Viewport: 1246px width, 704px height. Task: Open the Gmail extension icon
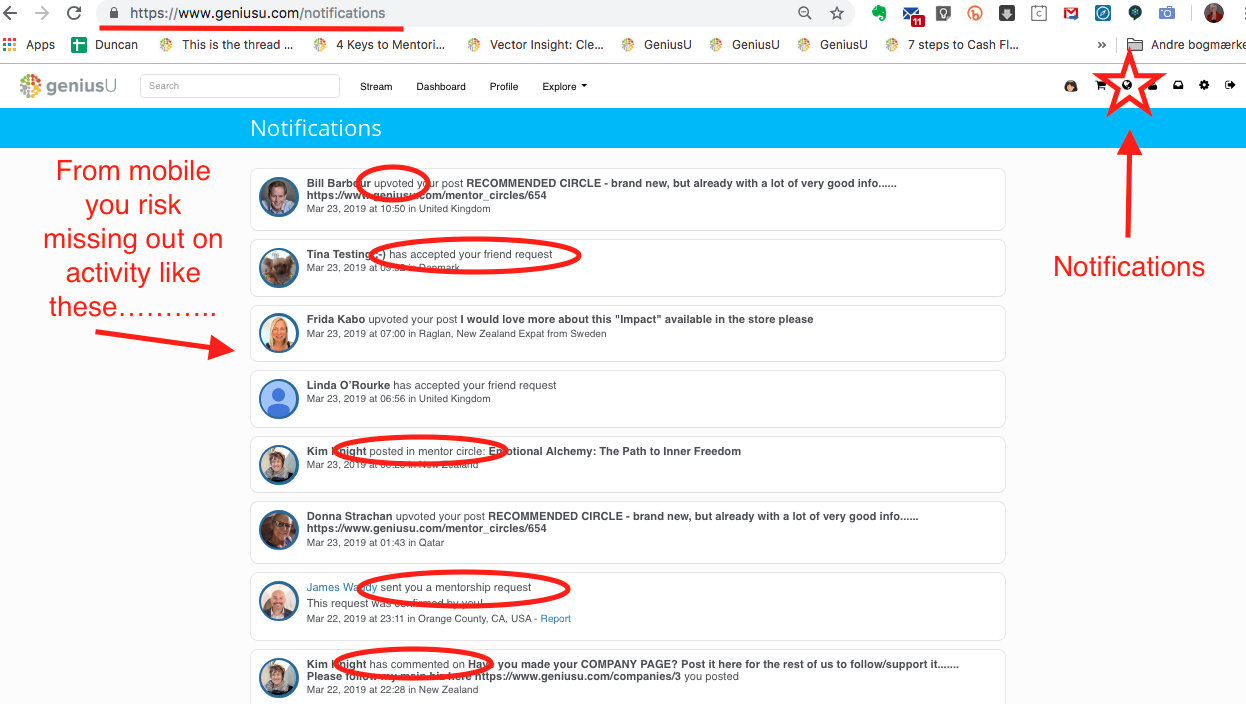pyautogui.click(x=1070, y=14)
